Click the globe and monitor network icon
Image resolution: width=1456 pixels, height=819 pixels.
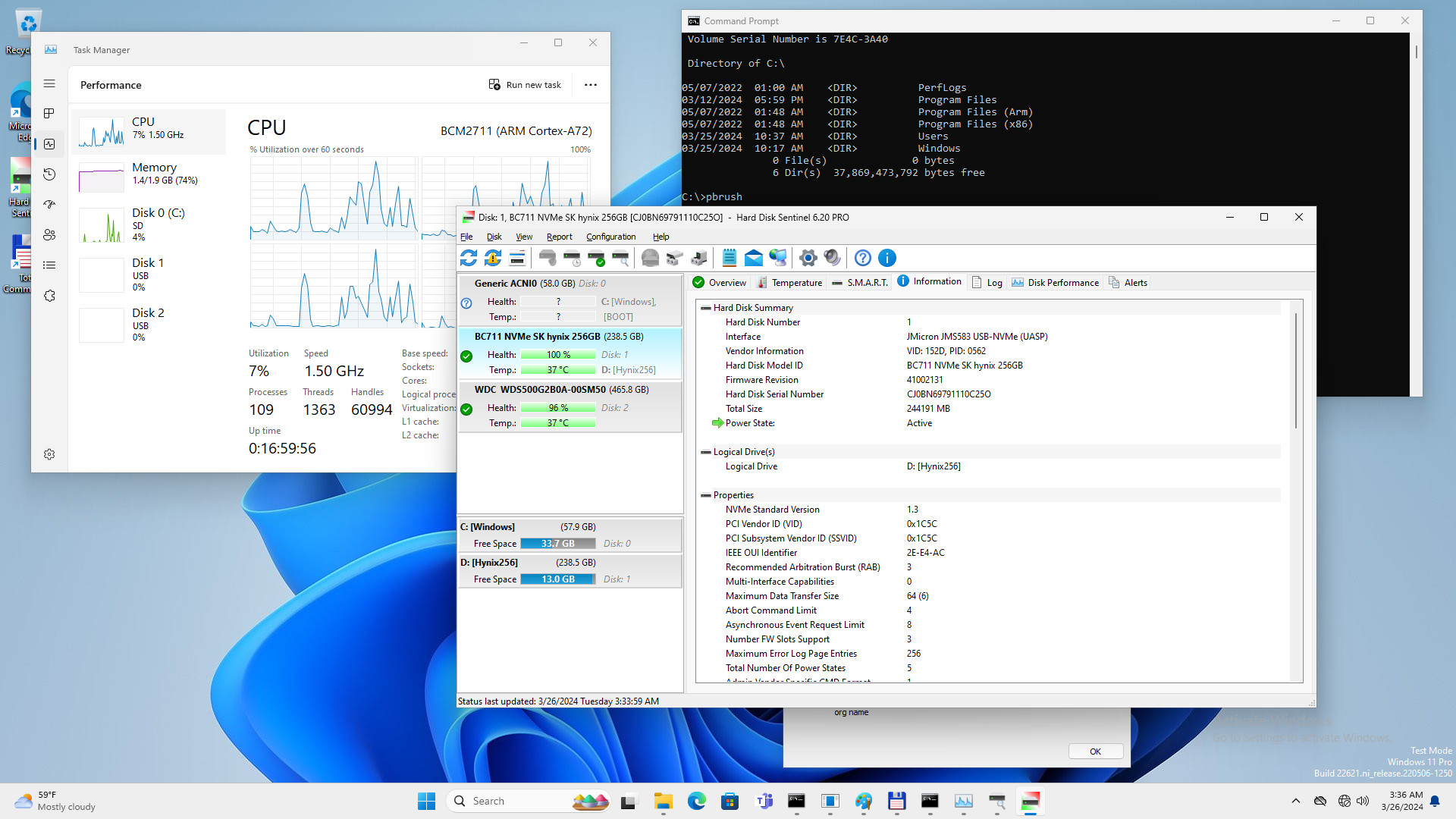(x=778, y=258)
